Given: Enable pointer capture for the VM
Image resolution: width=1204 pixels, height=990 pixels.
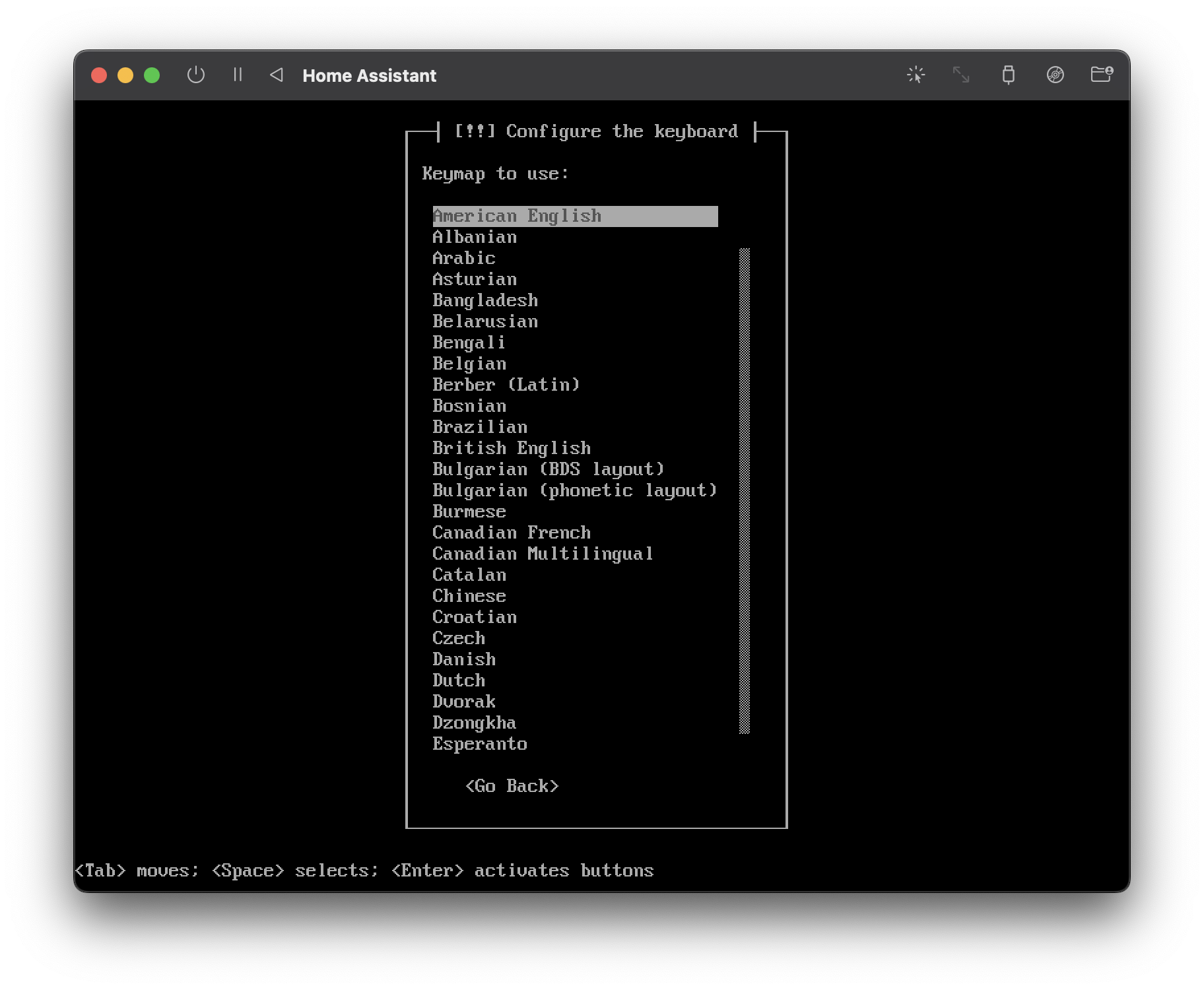Looking at the screenshot, I should [916, 75].
